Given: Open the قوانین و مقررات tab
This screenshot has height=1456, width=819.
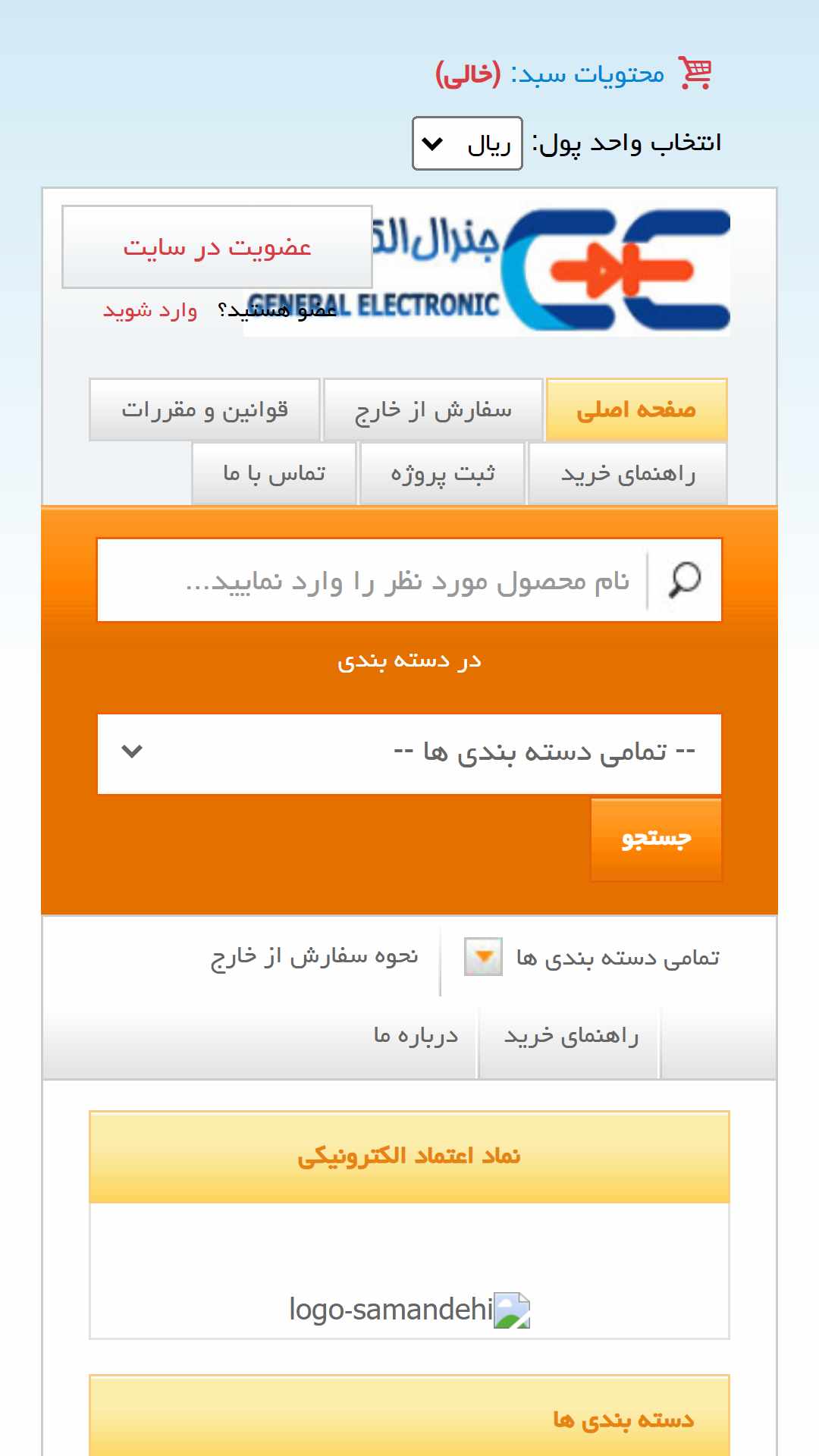Looking at the screenshot, I should (205, 409).
